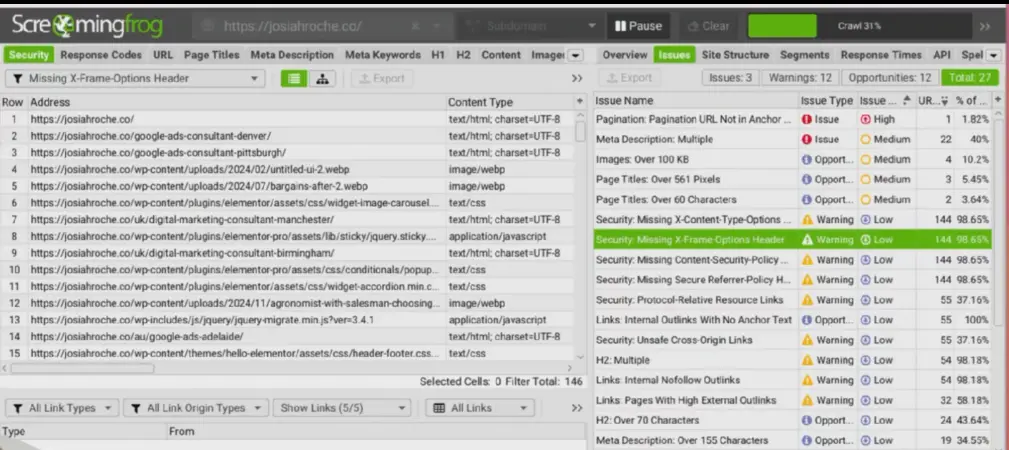
Task: Filter by Warnings: 12 button
Action: click(x=800, y=78)
